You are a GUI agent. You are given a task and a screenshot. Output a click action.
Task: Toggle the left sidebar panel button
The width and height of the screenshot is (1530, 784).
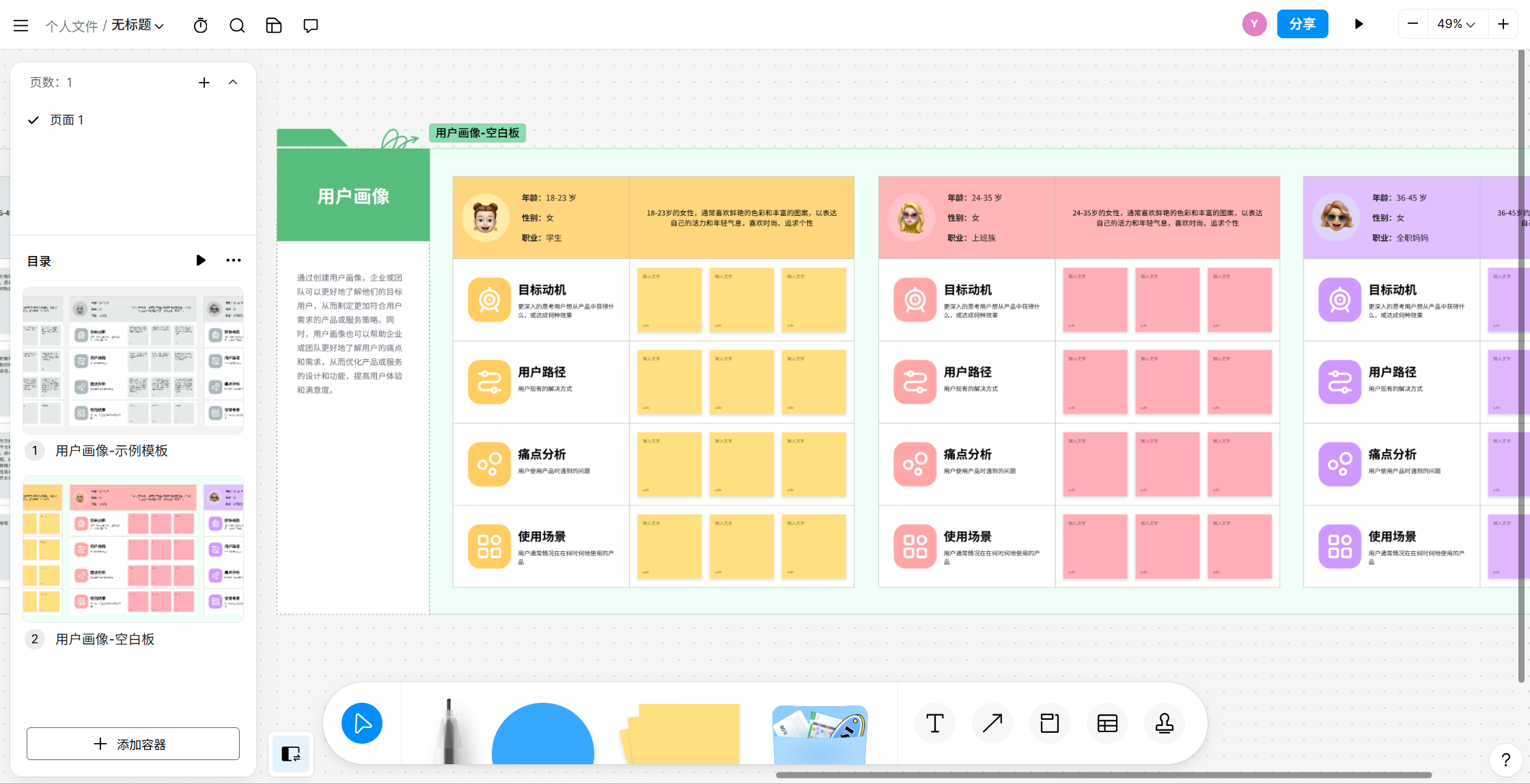click(x=291, y=754)
